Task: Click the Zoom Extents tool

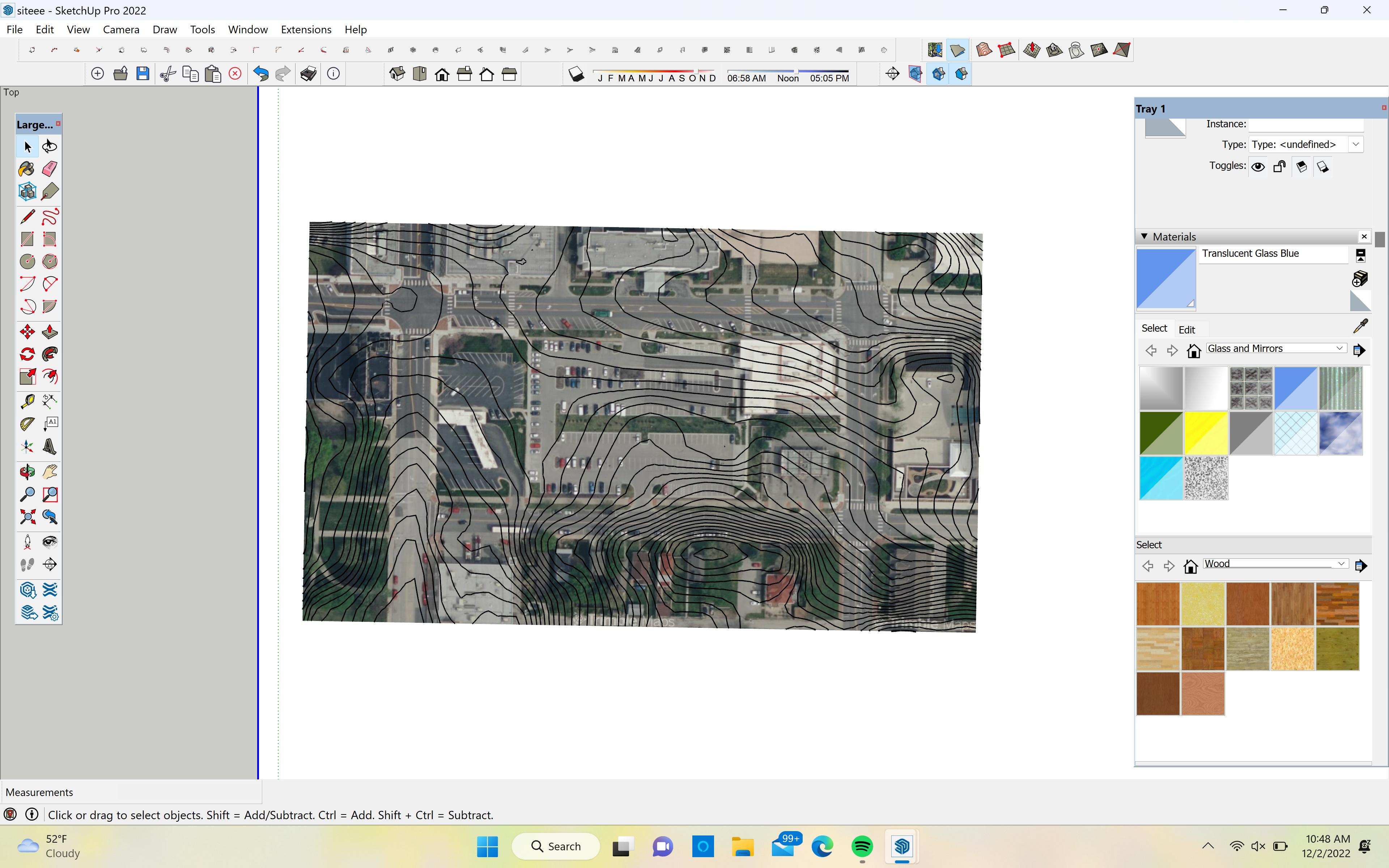Action: [x=27, y=517]
